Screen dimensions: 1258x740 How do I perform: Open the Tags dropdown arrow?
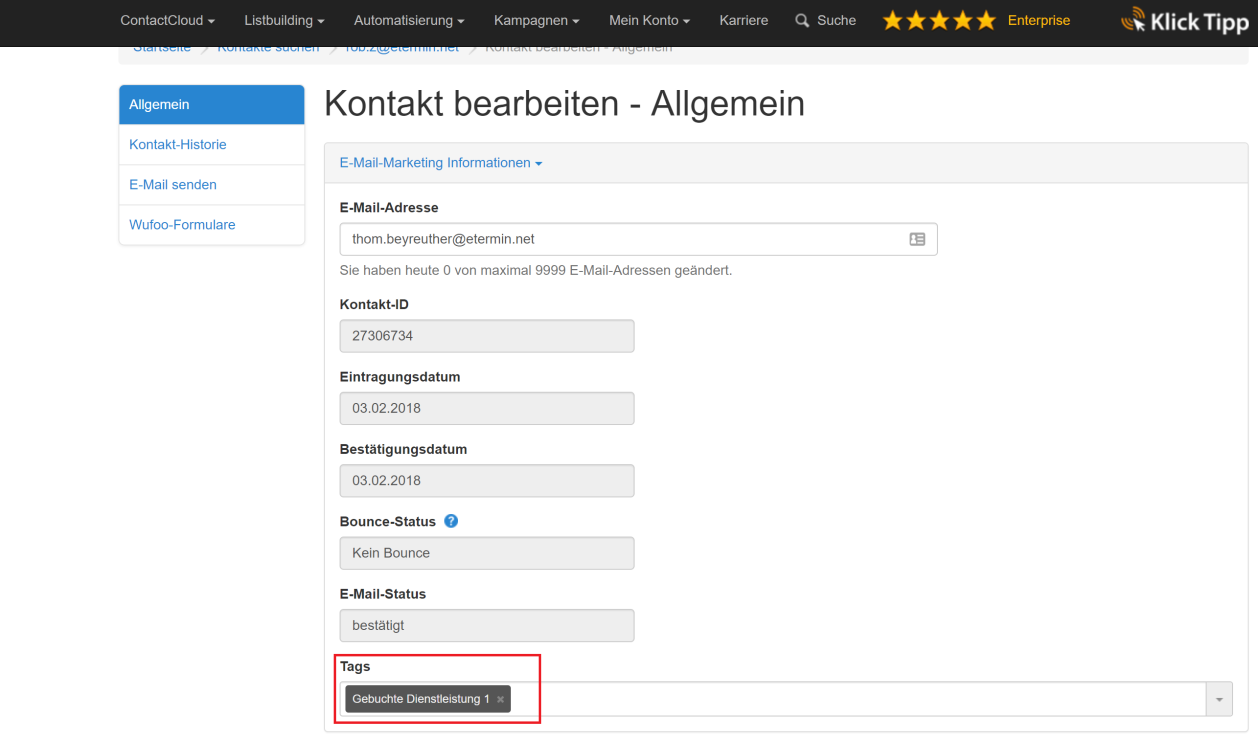click(1218, 700)
